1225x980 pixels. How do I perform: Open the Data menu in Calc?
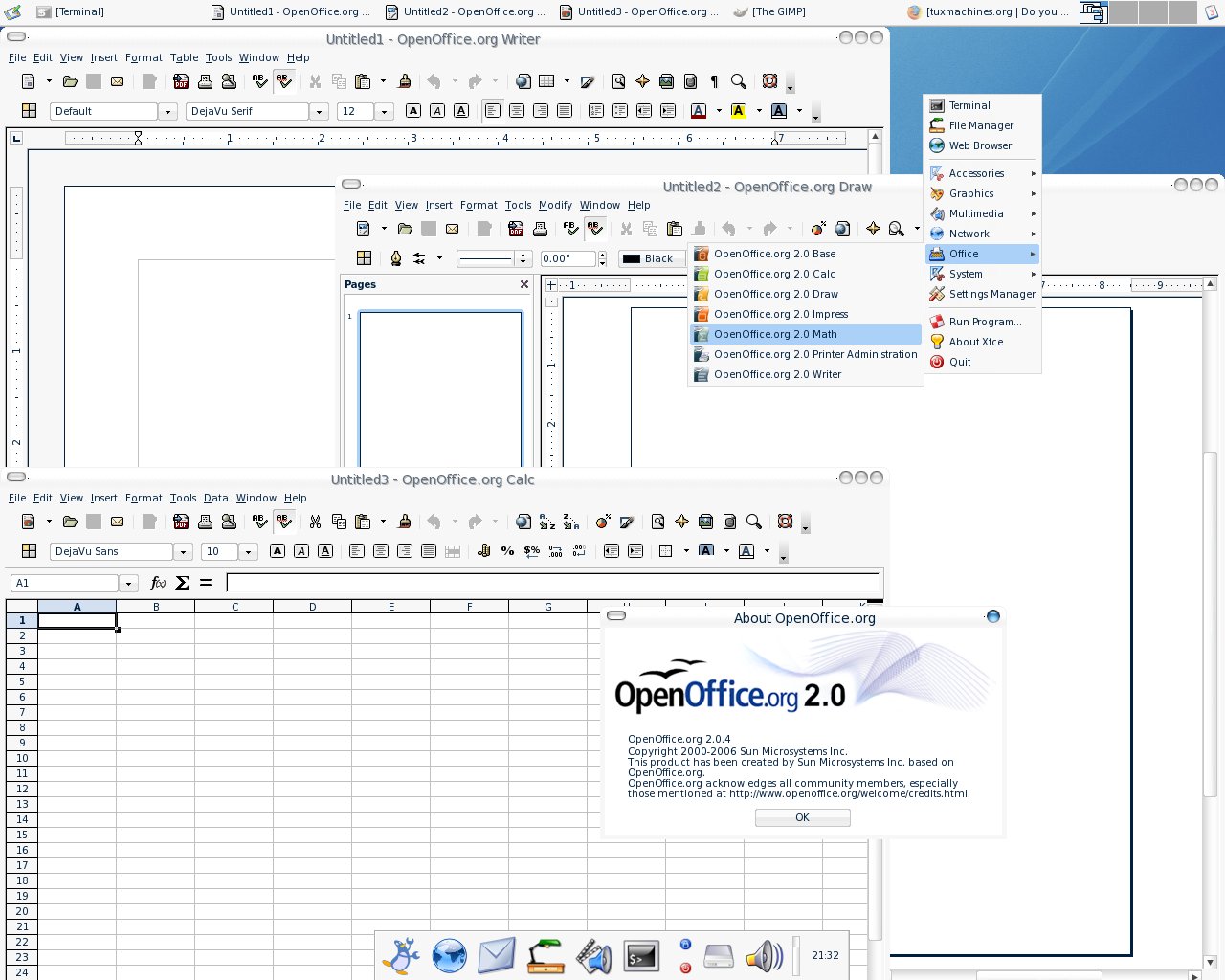tap(216, 498)
